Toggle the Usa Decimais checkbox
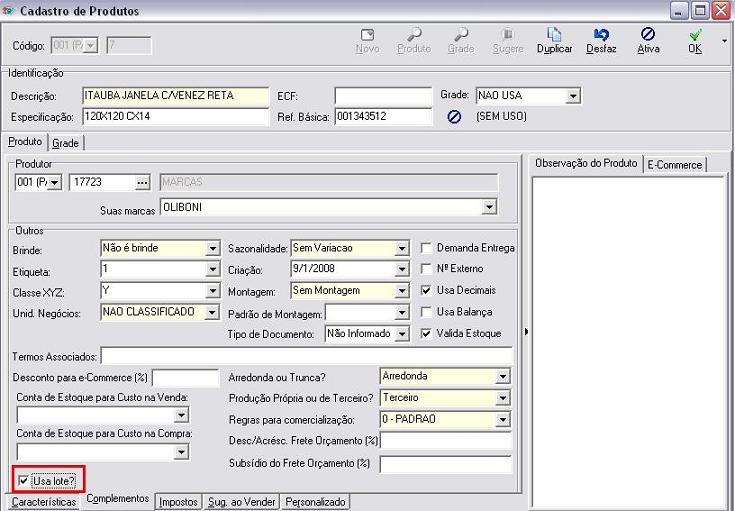The image size is (735, 511). pos(427,290)
